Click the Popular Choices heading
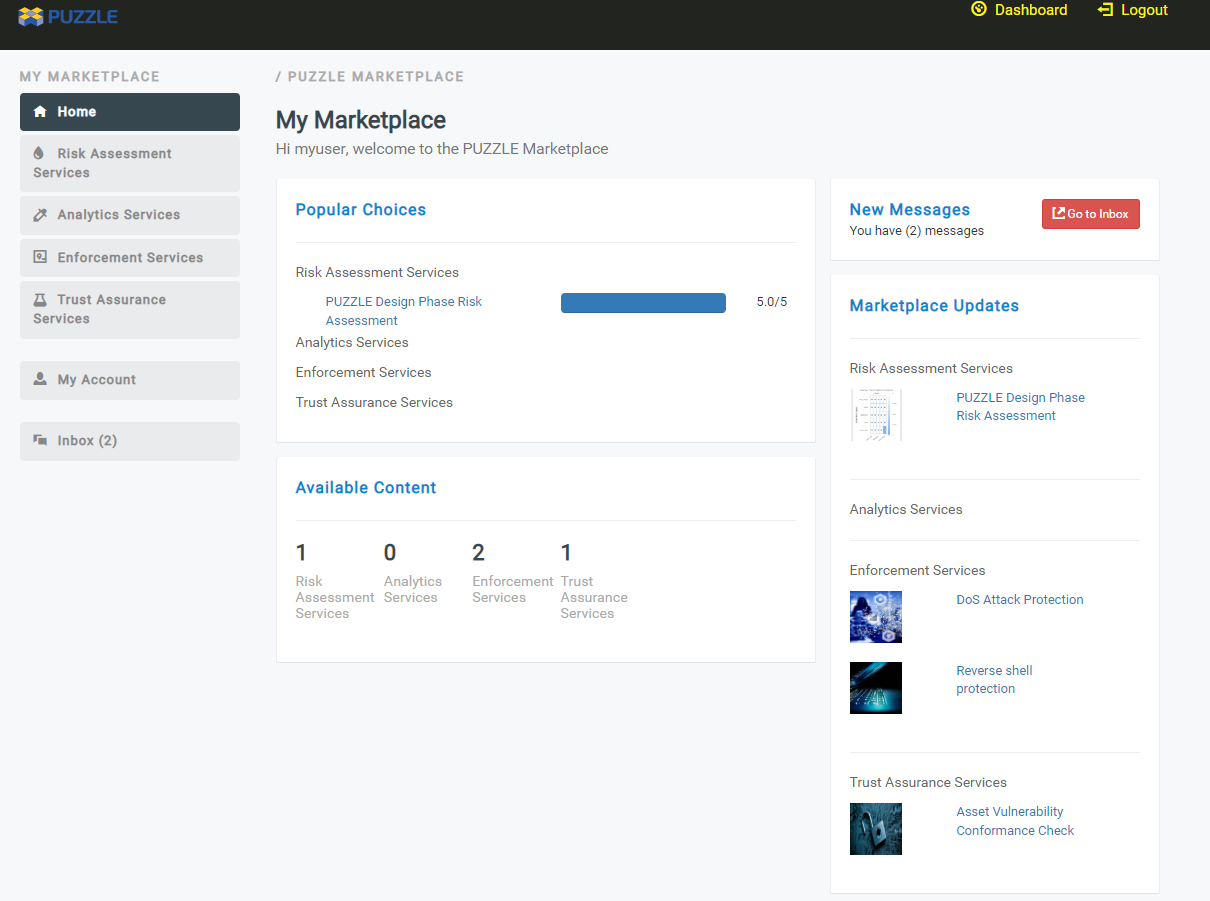This screenshot has width=1210, height=901. (x=361, y=210)
